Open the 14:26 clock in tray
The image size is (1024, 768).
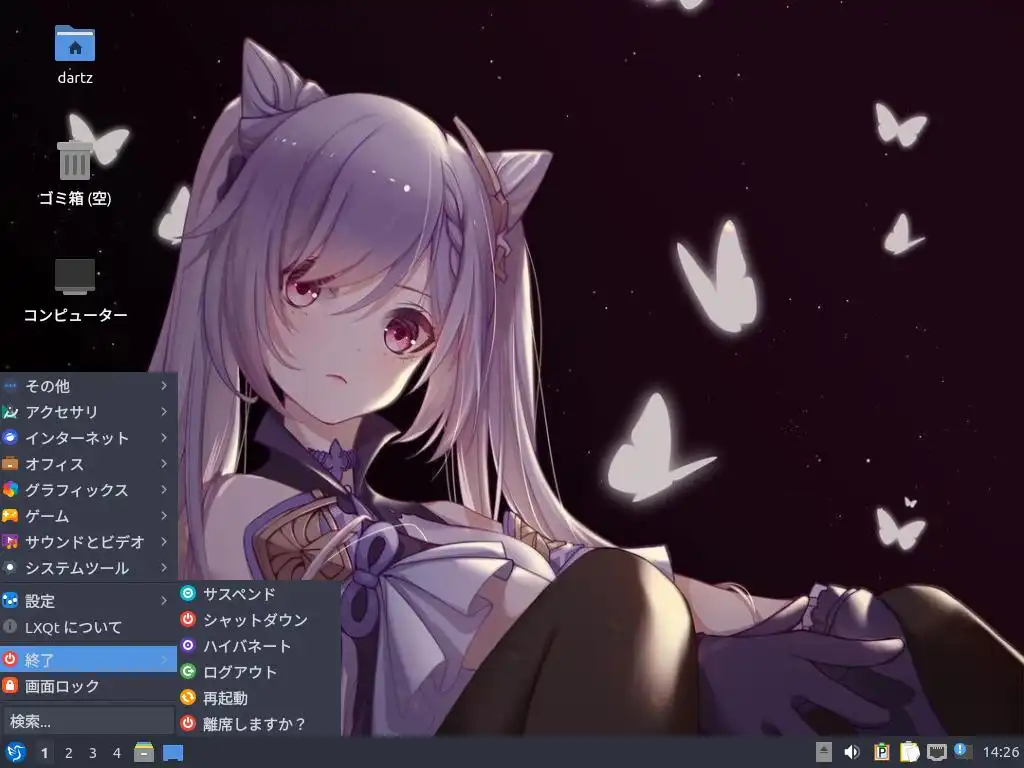coord(1000,752)
